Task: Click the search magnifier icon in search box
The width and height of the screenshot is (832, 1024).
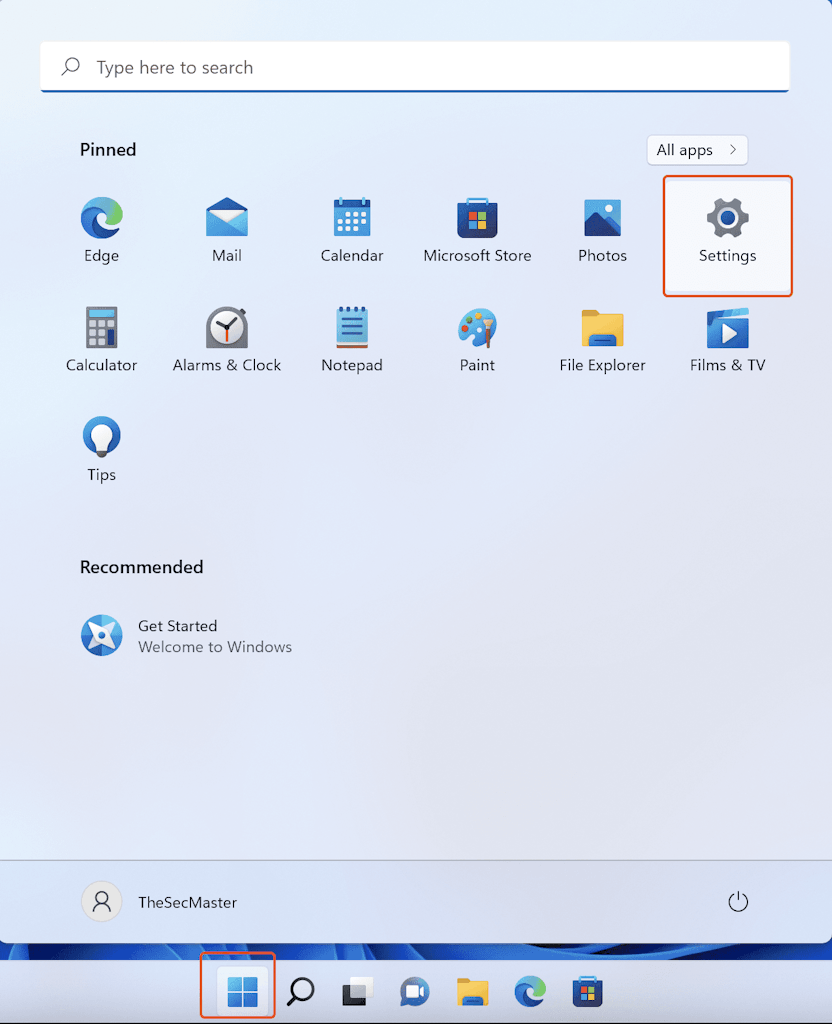Action: [x=71, y=67]
